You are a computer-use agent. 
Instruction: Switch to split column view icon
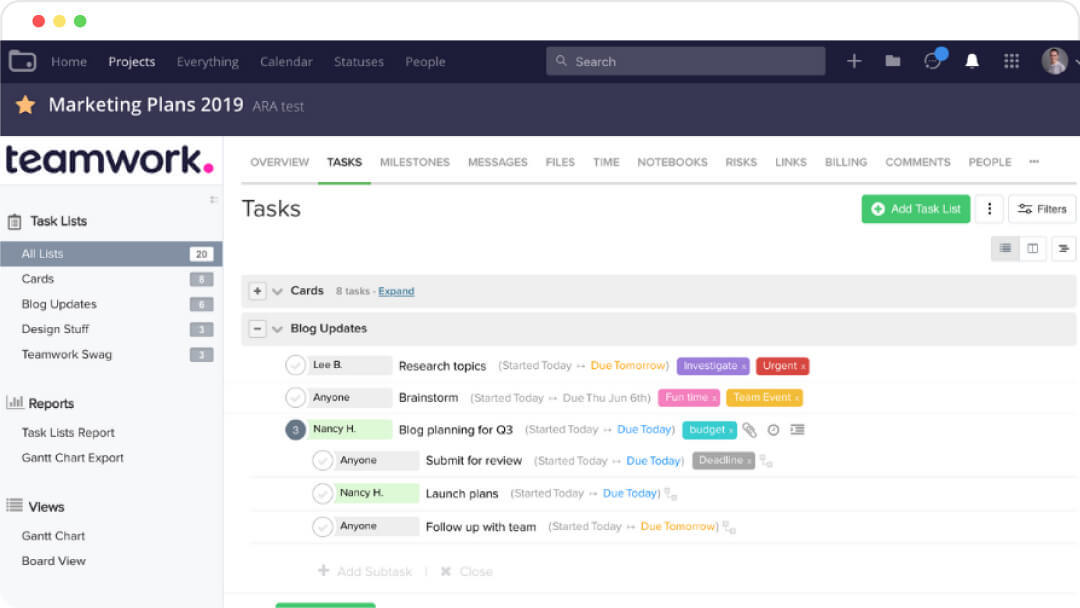[x=1033, y=248]
